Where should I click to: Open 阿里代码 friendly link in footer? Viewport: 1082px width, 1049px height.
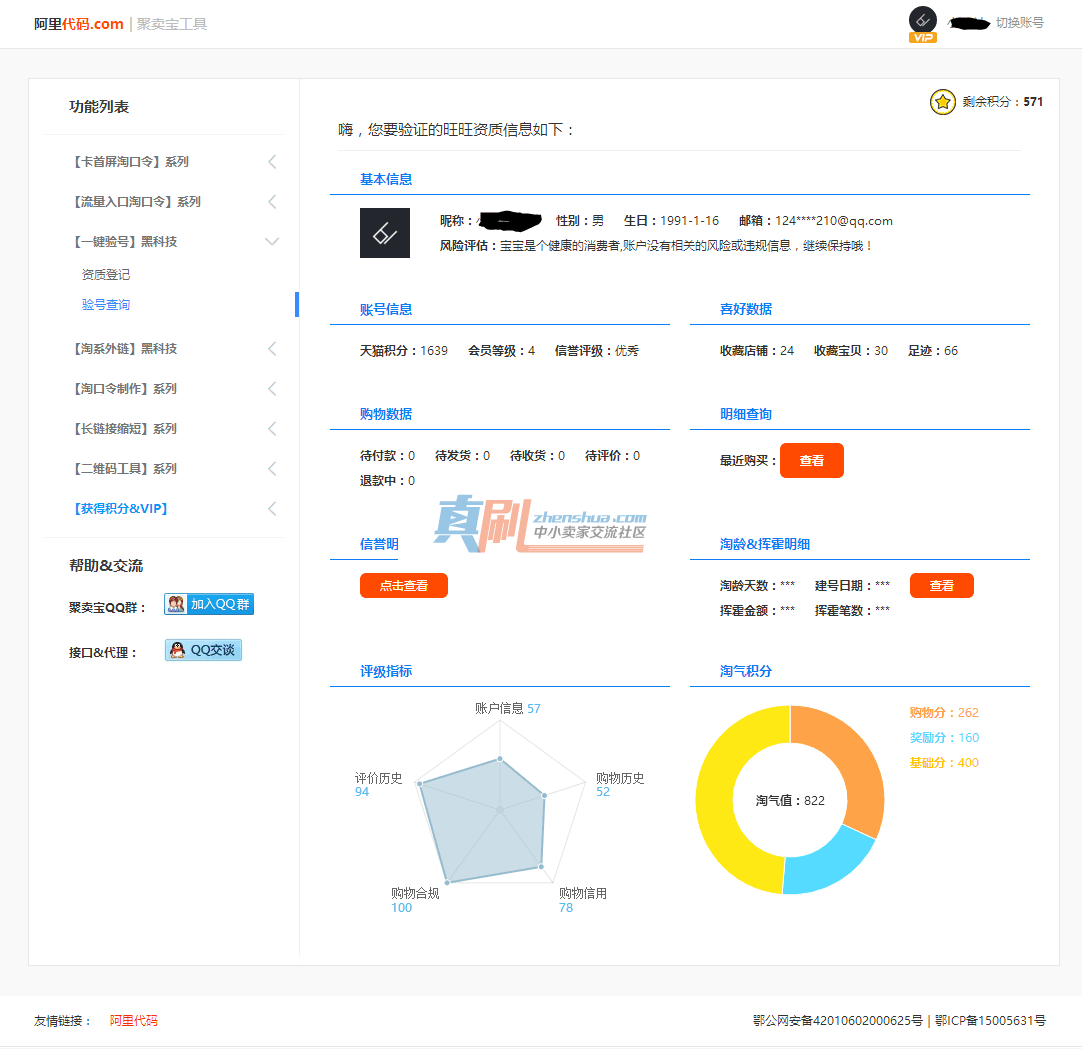(x=133, y=1021)
